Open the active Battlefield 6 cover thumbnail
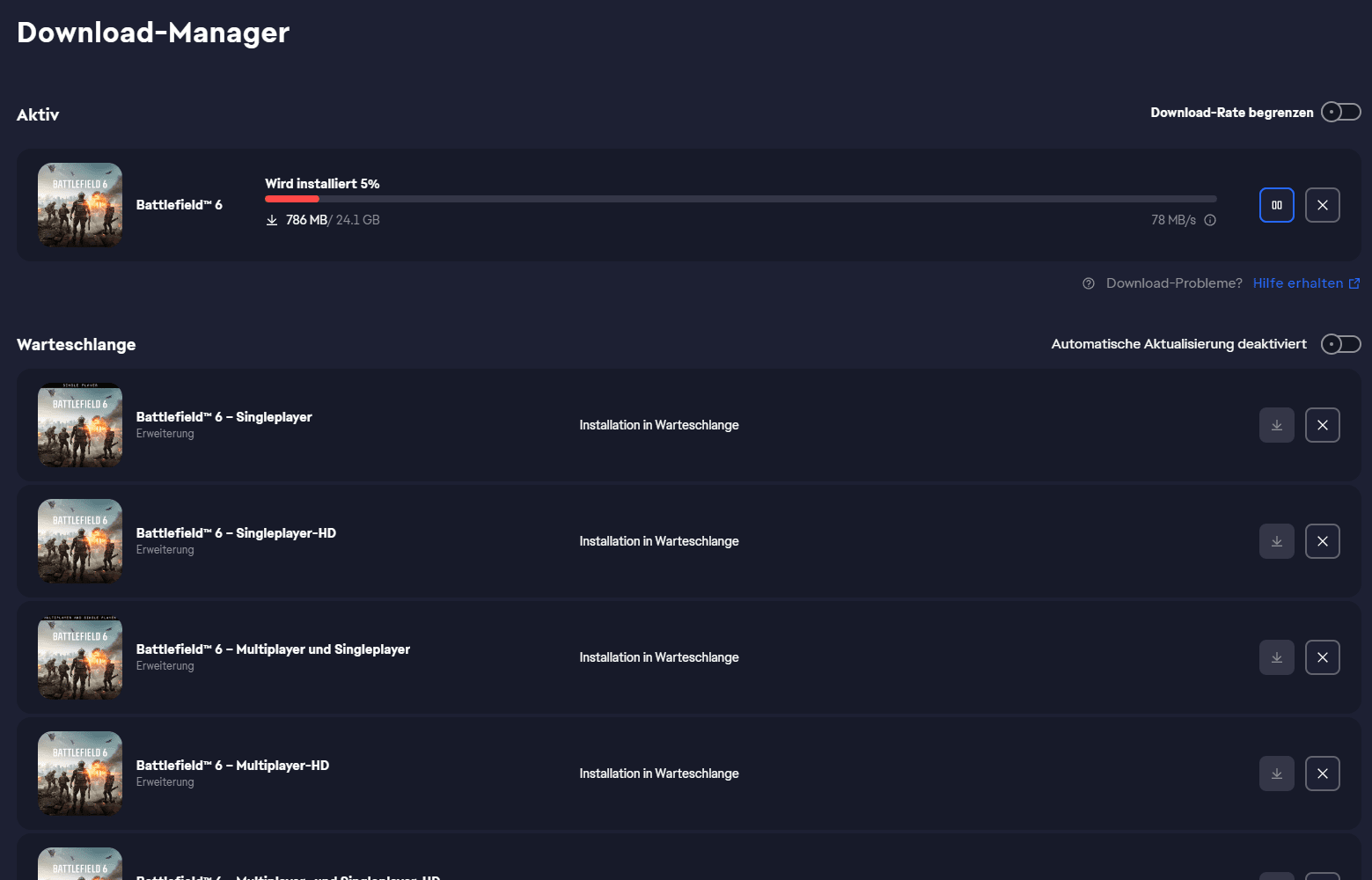Screen dimensions: 1372x880 pos(80,205)
